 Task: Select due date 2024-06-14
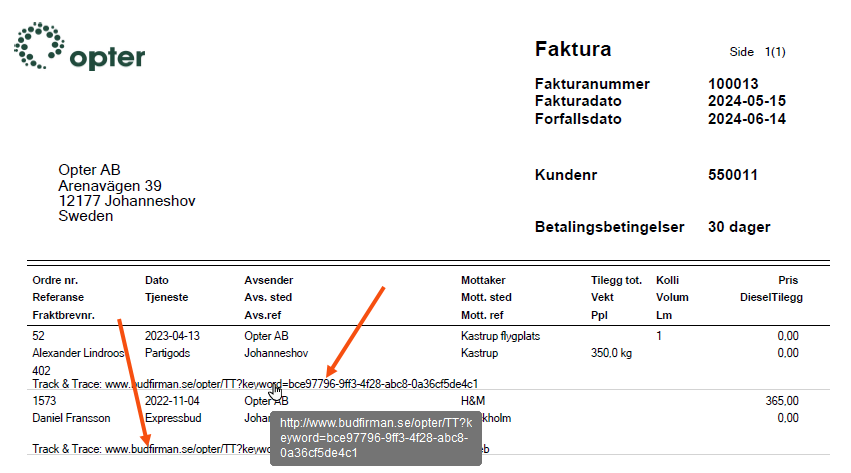(747, 119)
